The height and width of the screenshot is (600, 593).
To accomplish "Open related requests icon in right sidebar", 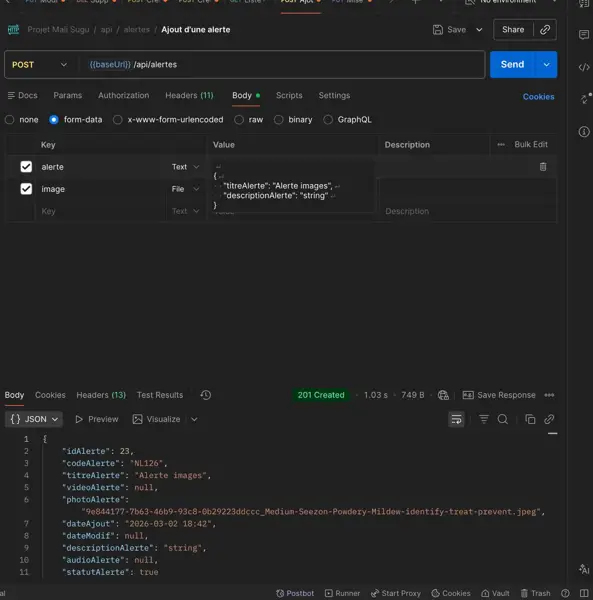I will tap(585, 99).
